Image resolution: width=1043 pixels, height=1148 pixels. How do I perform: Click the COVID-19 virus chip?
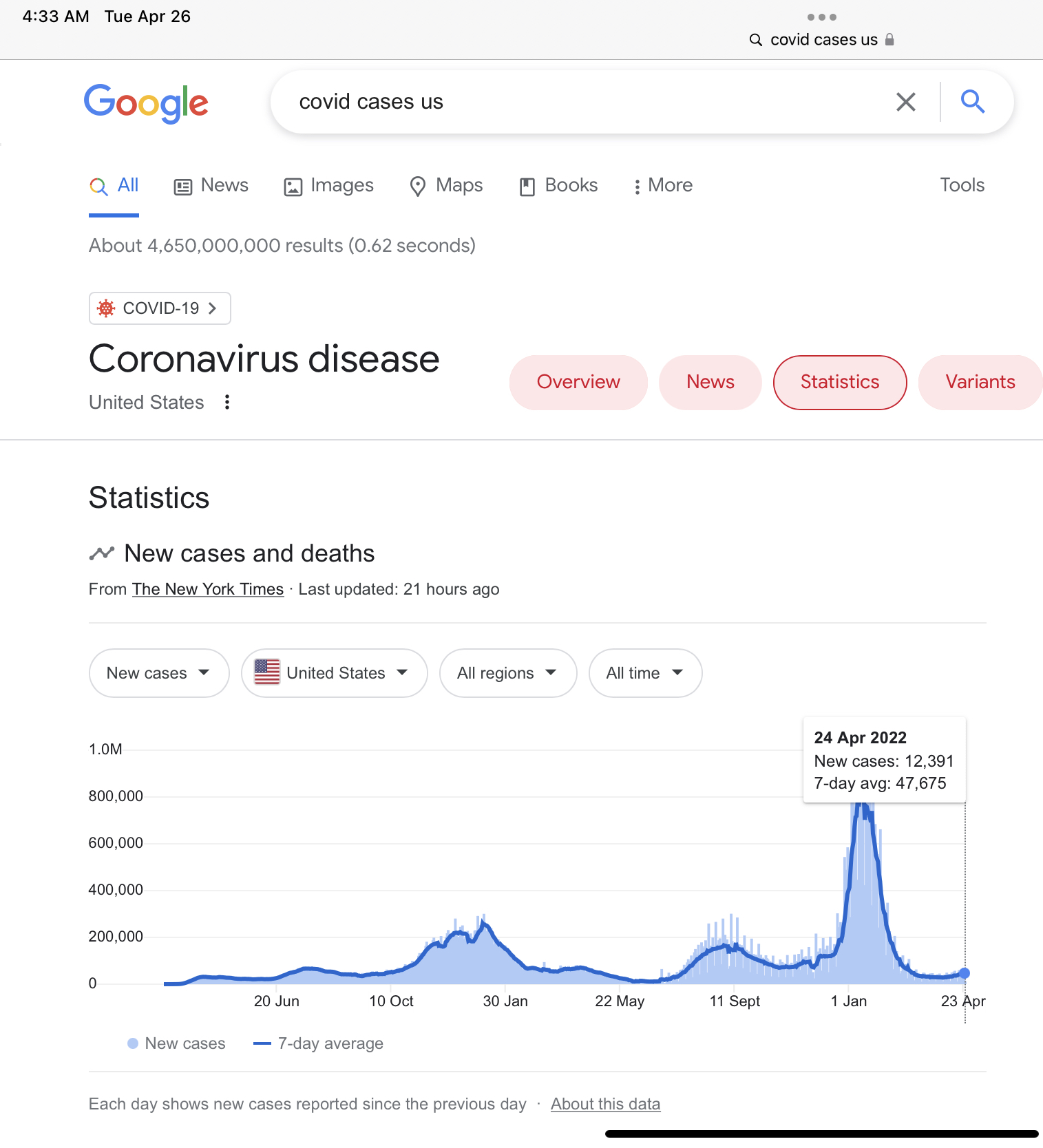[160, 308]
